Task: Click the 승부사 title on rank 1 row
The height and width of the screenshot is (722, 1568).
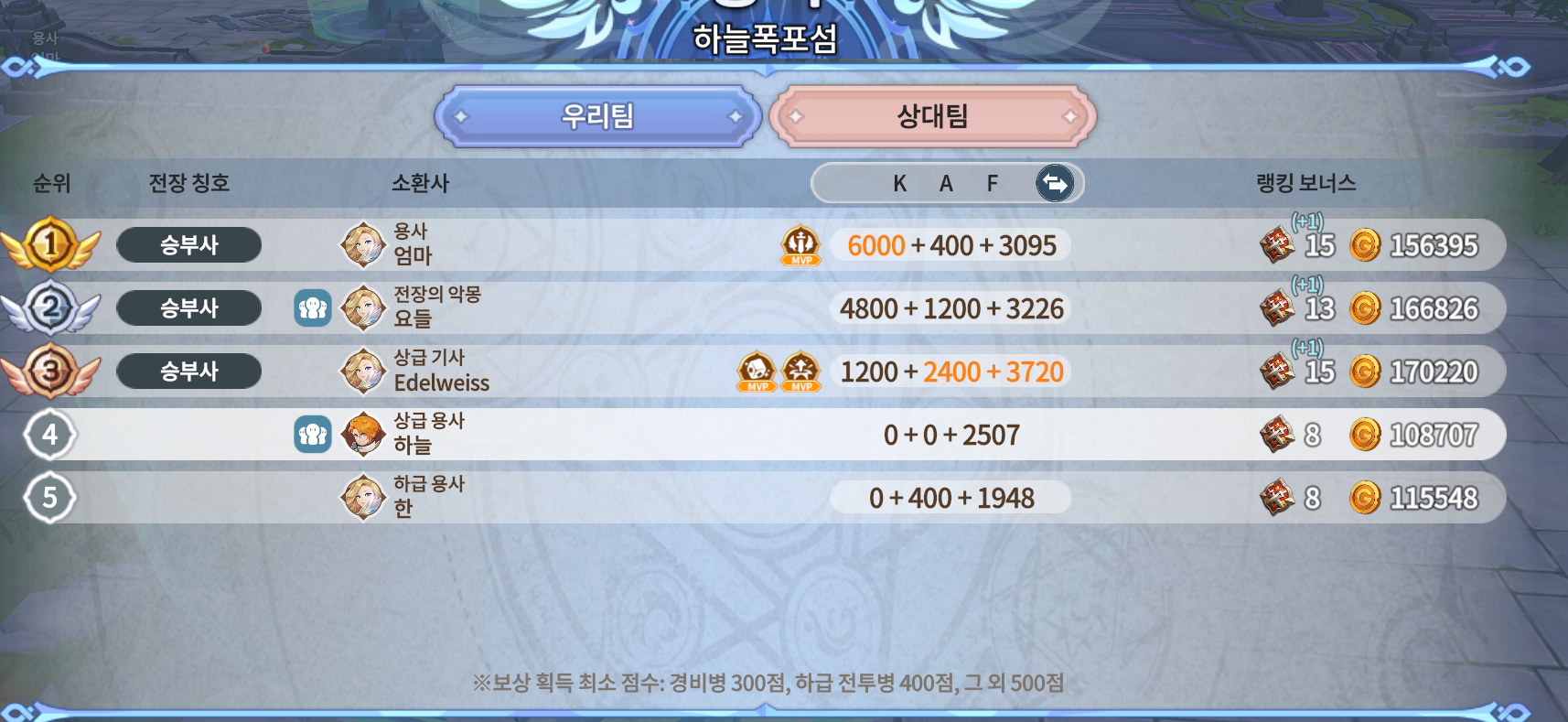Action: [189, 245]
